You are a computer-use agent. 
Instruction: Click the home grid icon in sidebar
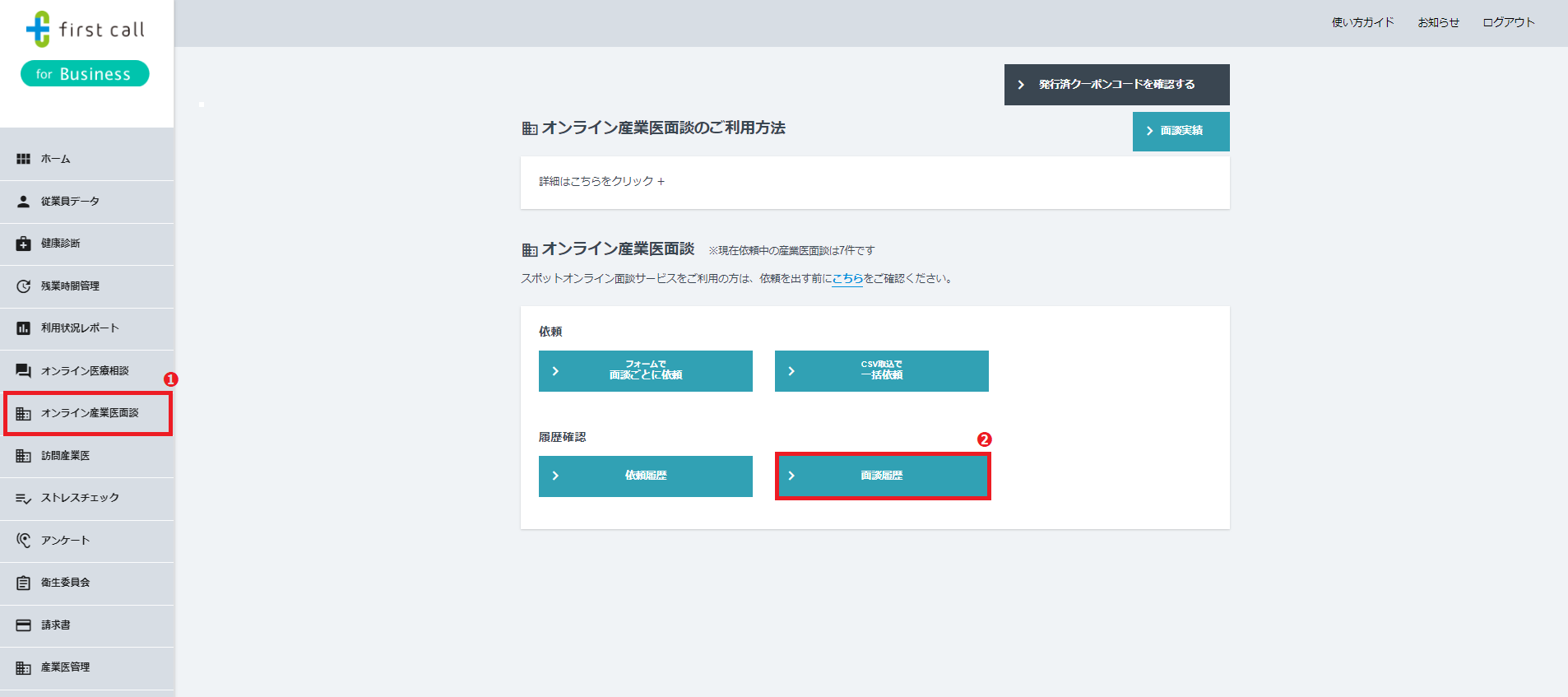pyautogui.click(x=23, y=159)
